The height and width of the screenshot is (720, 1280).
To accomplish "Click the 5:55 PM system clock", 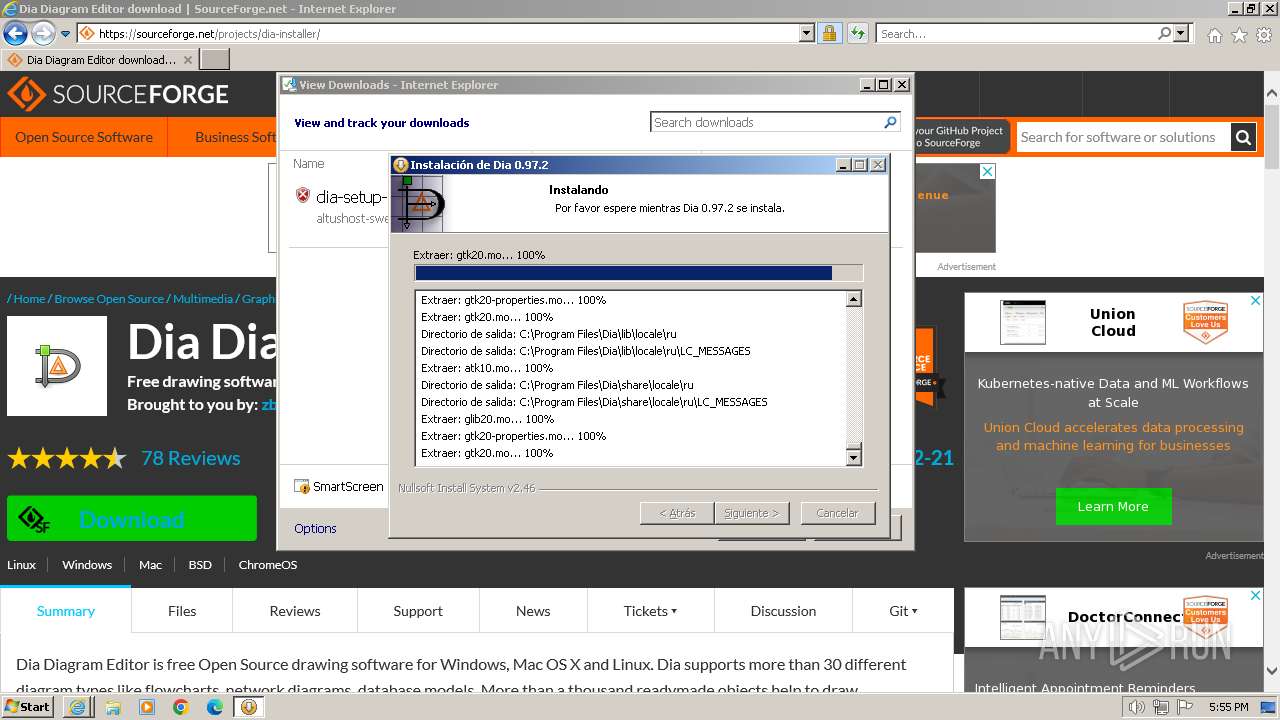I will 1228,707.
